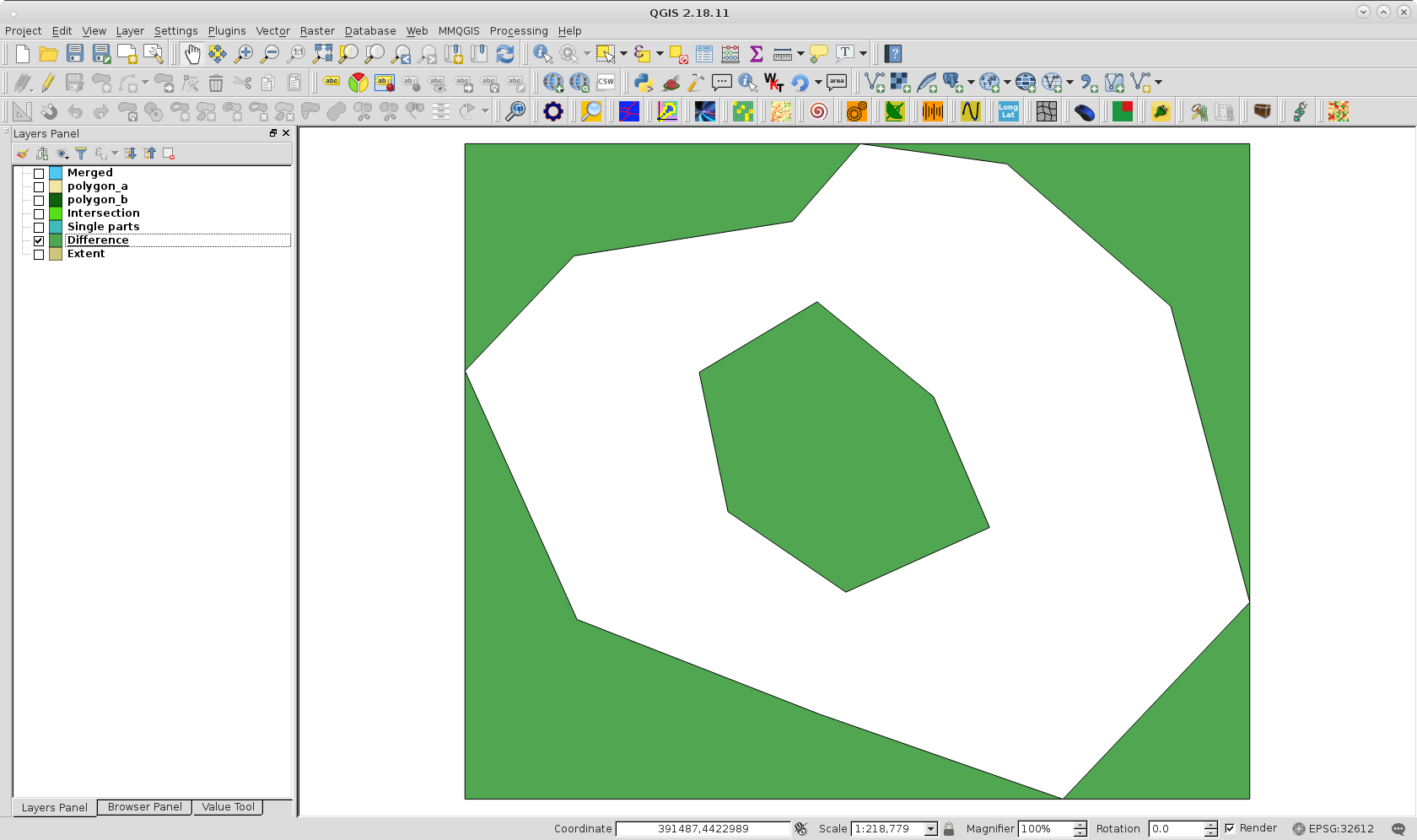Image resolution: width=1417 pixels, height=840 pixels.
Task: Open the Raster menu
Action: tap(317, 31)
